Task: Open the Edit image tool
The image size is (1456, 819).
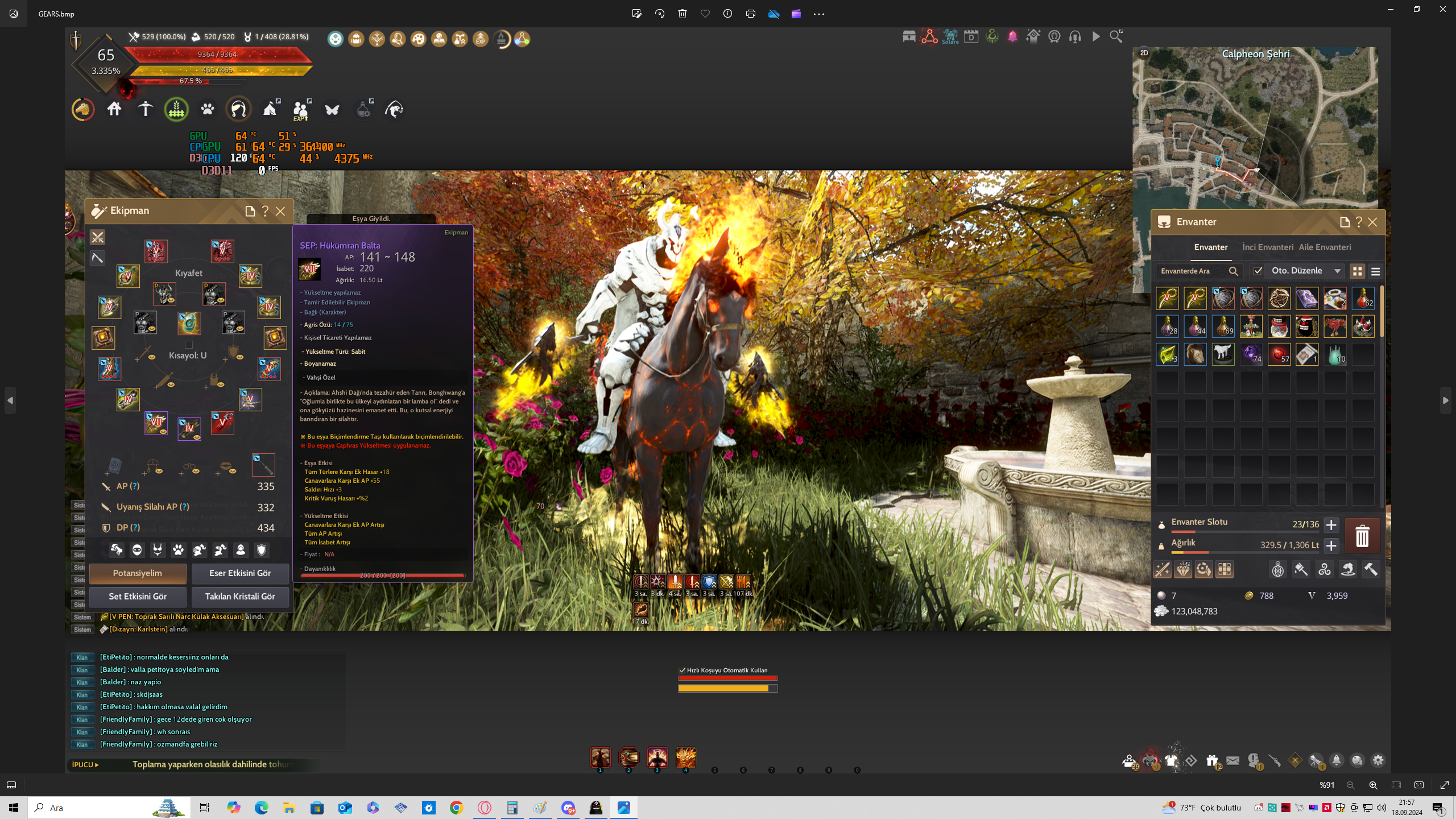Action: click(636, 14)
